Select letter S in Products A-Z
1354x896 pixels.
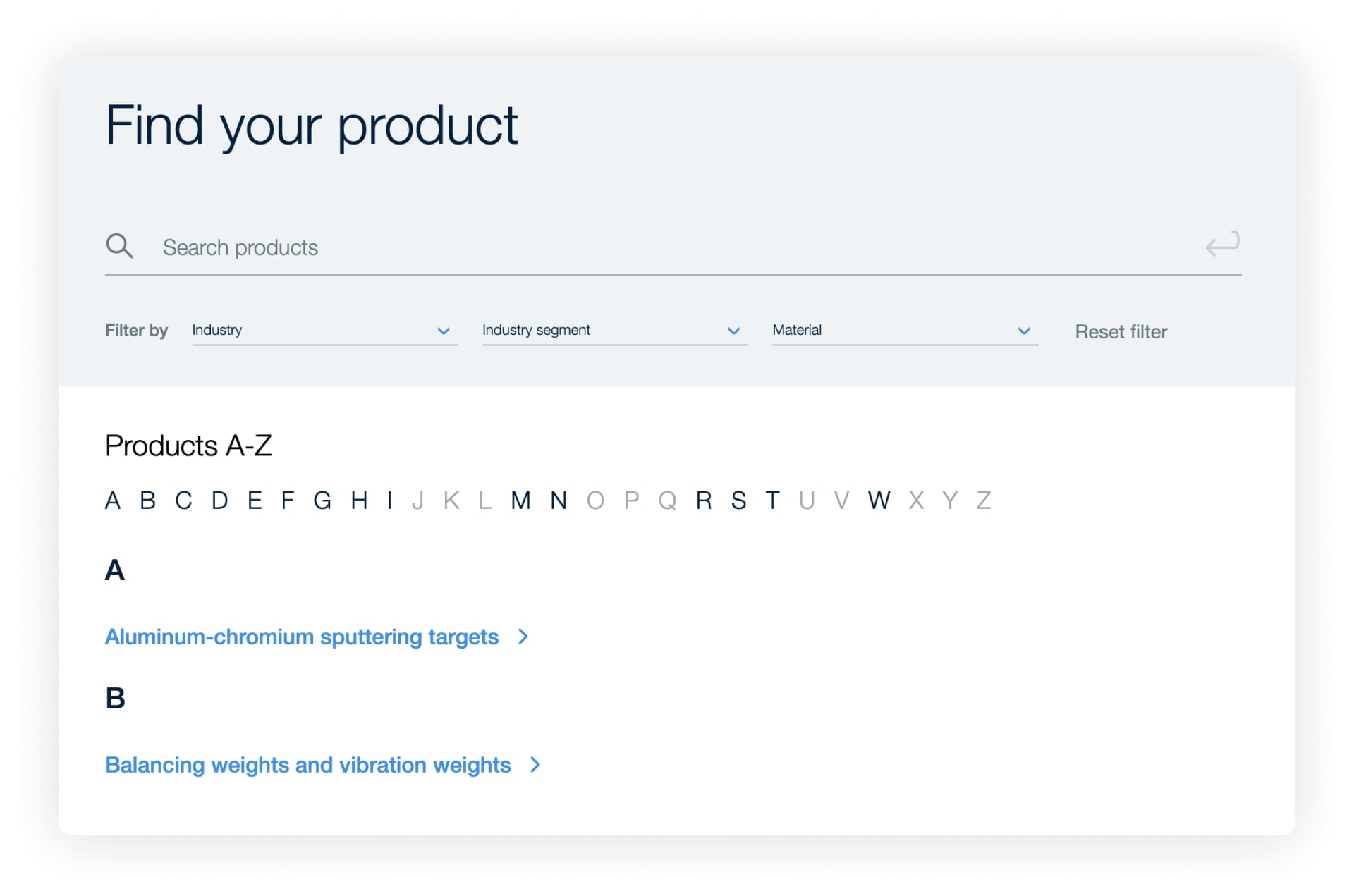point(738,501)
